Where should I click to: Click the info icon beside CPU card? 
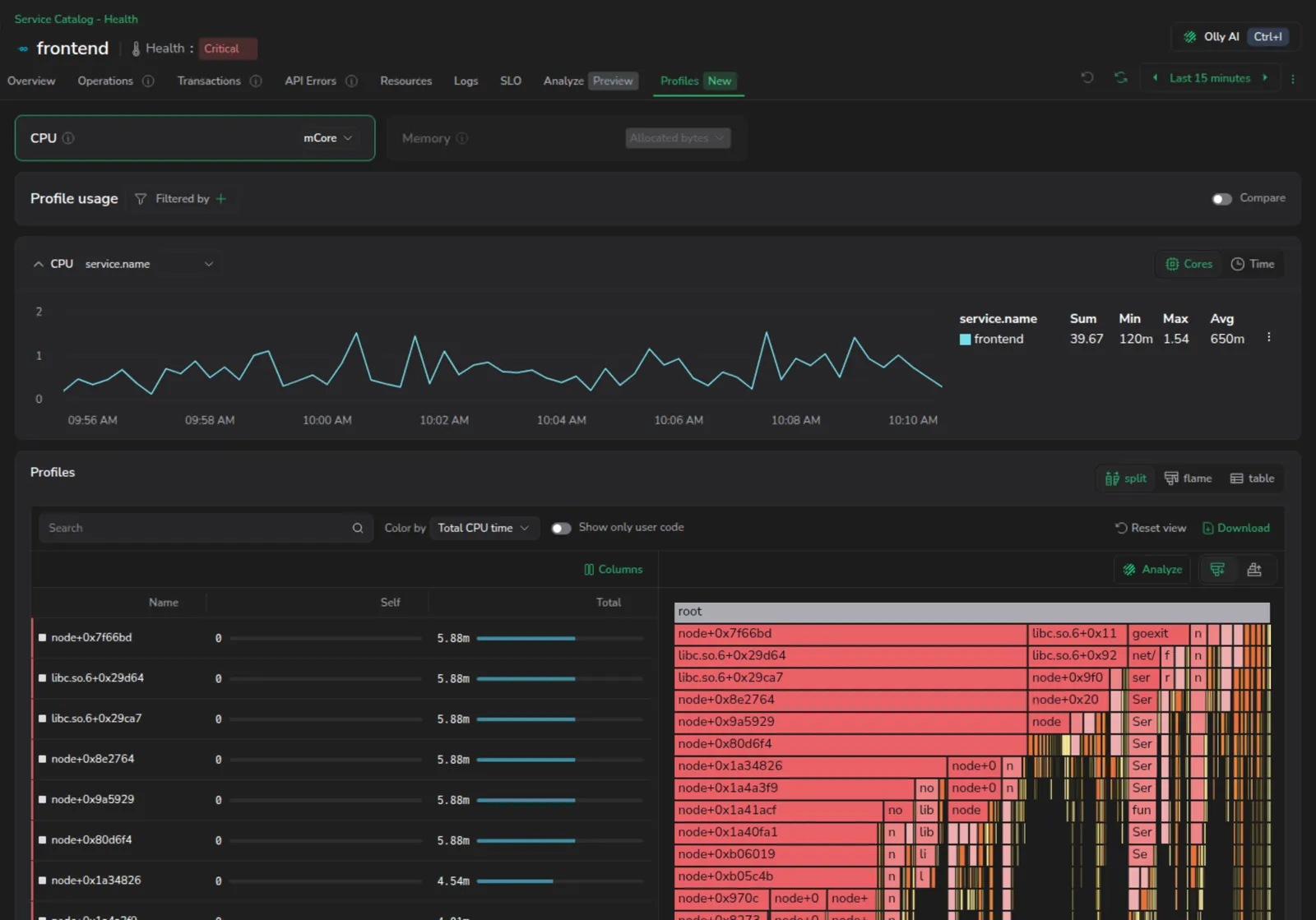tap(68, 138)
